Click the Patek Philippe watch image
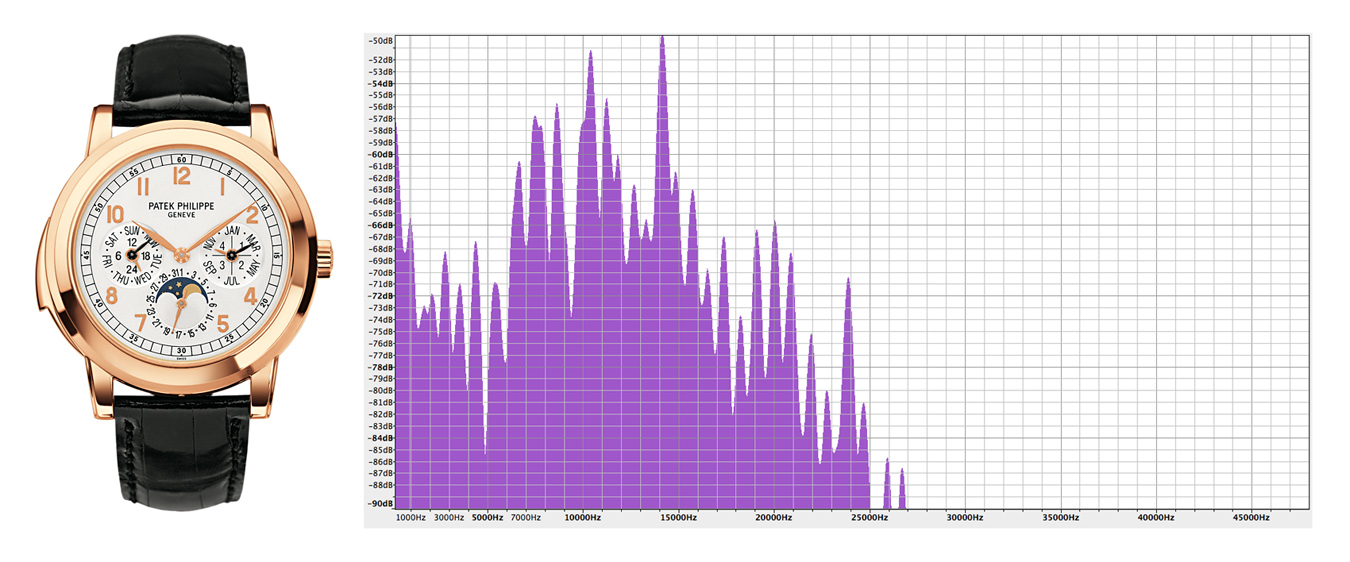 (182, 273)
